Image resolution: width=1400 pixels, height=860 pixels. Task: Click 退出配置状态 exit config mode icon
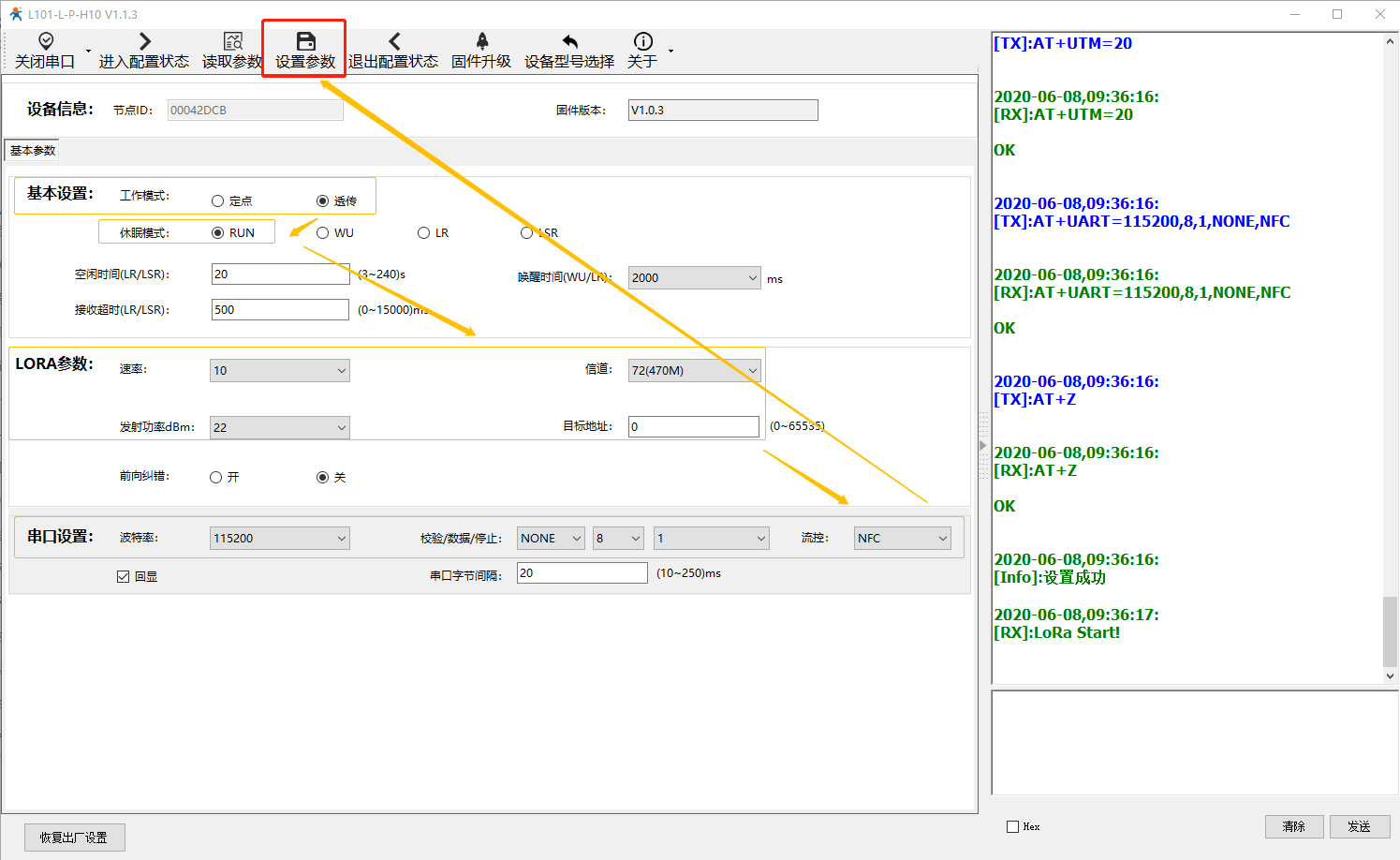pos(393,41)
